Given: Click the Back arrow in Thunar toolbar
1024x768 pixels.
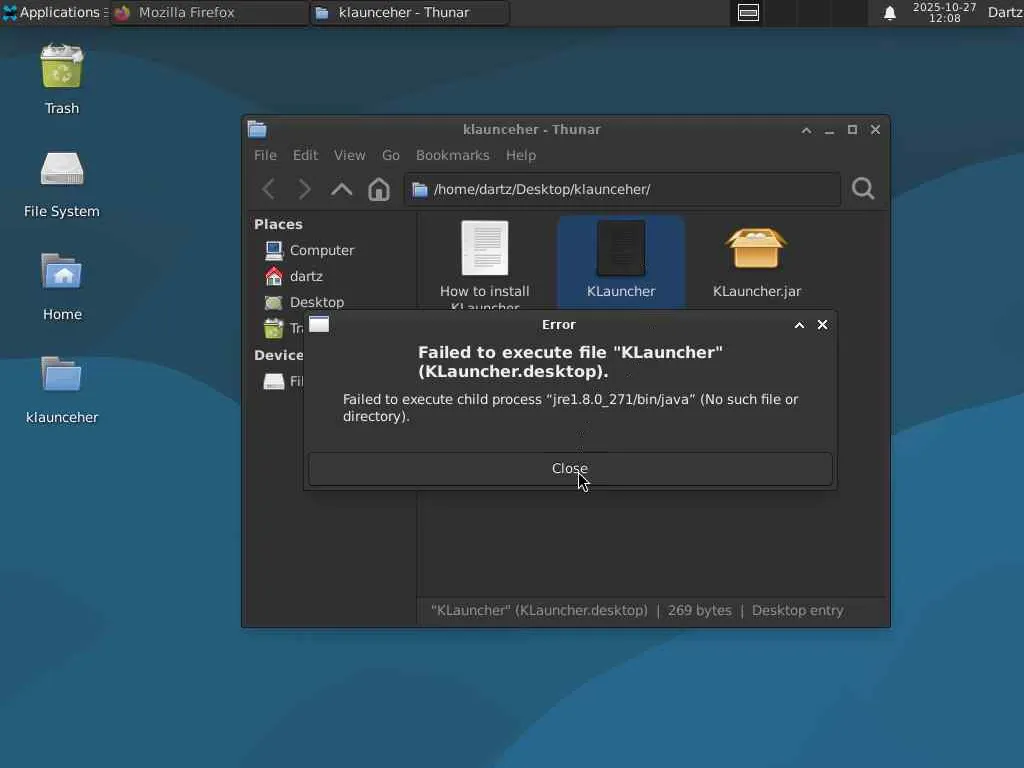Looking at the screenshot, I should coord(268,189).
